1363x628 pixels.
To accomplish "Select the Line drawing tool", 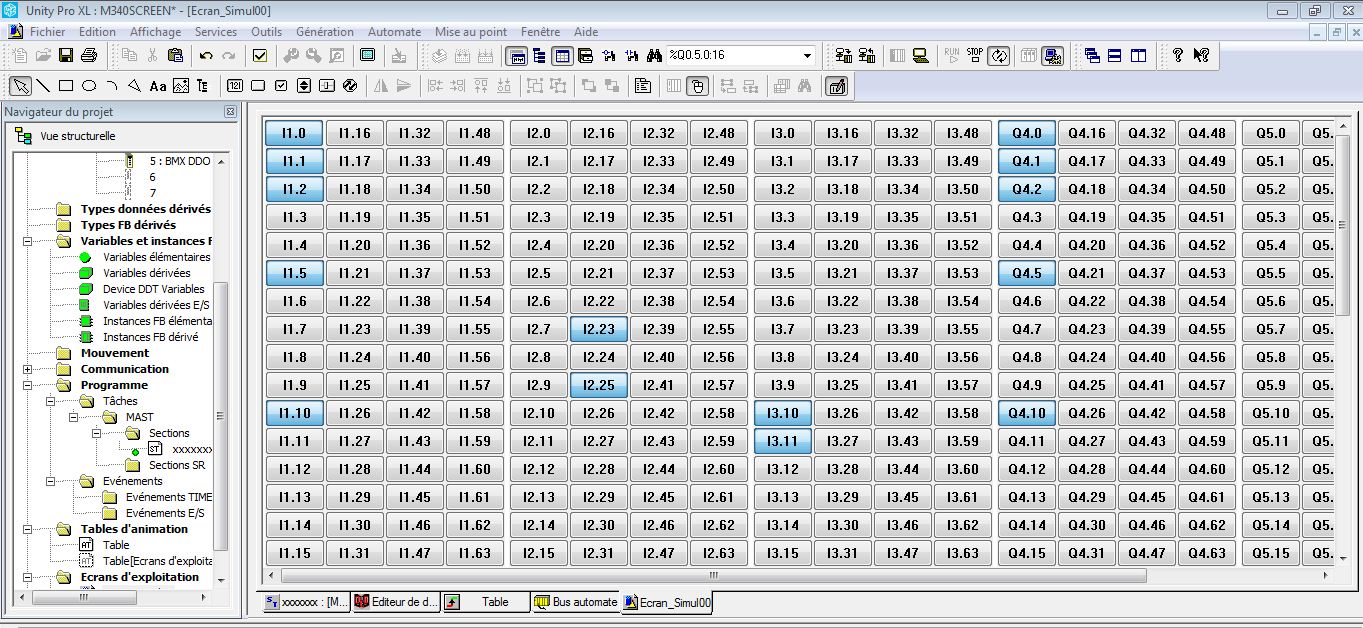I will point(44,86).
